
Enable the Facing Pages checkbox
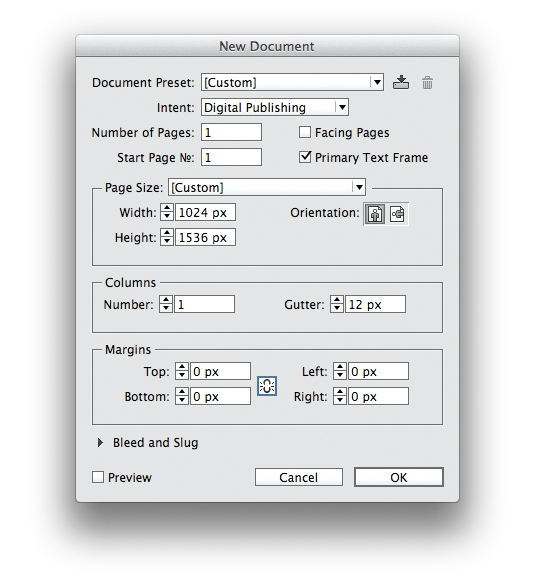click(305, 132)
